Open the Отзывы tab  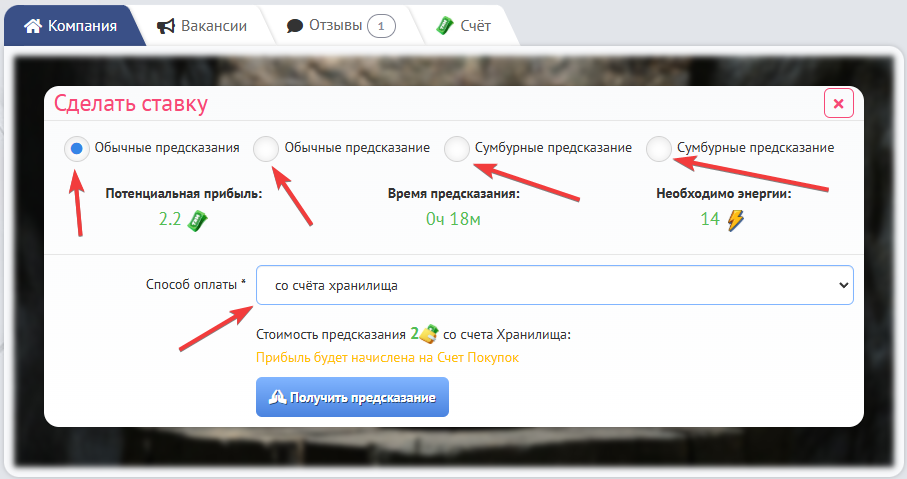point(341,26)
